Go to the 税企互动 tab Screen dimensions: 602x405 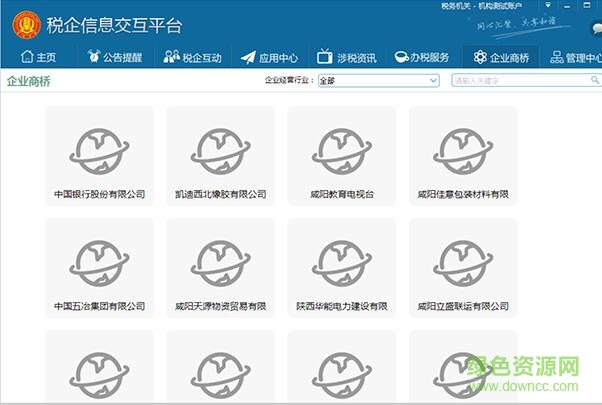tap(193, 57)
